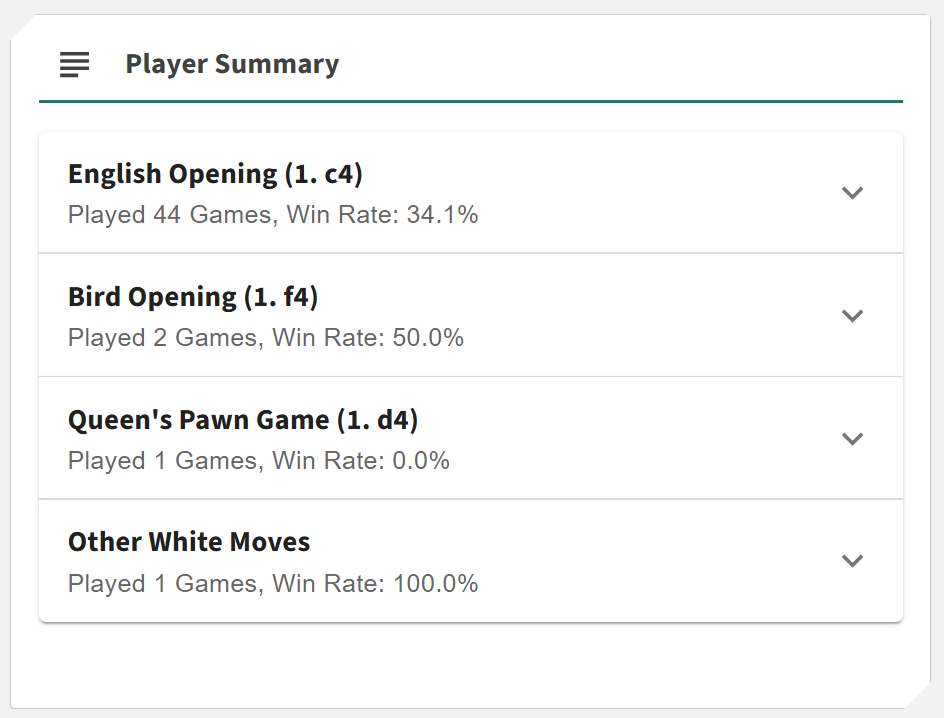Click the green divider below the header
The height and width of the screenshot is (718, 944).
pyautogui.click(x=470, y=101)
